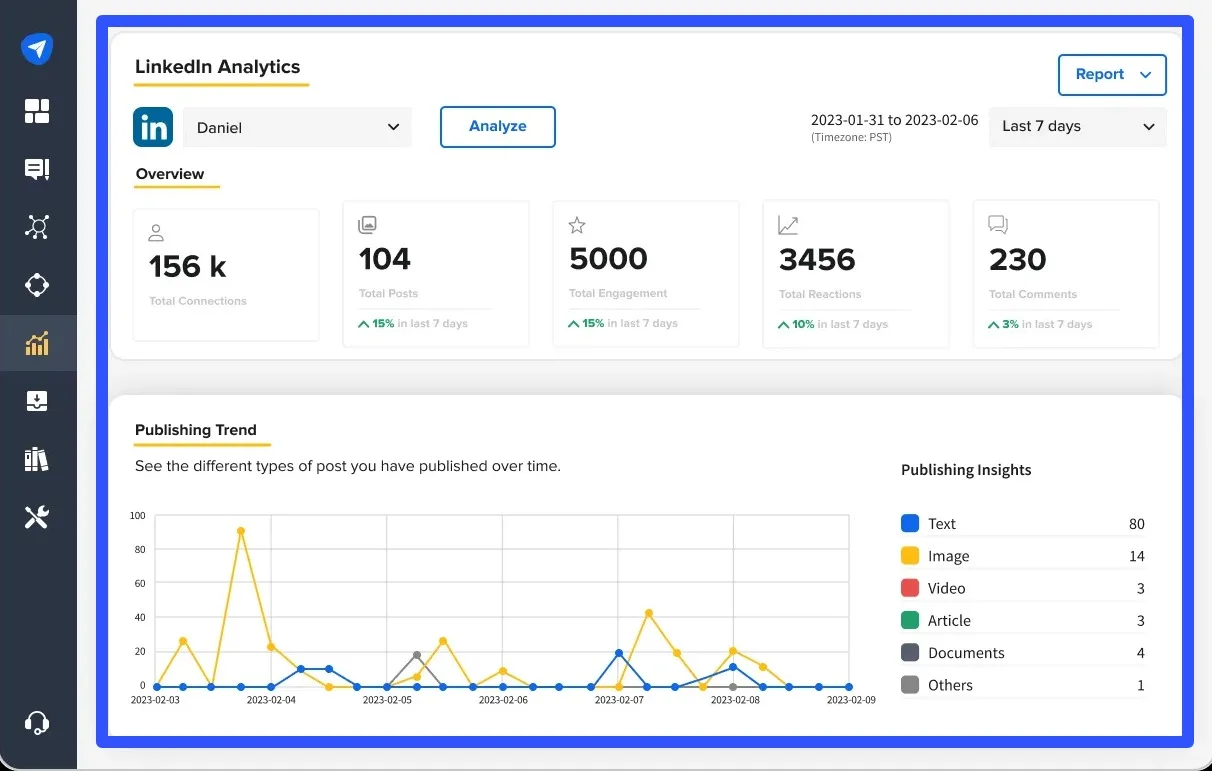This screenshot has height=771, width=1212.
Task: Click the LinkedIn Analytics title link
Action: [218, 67]
